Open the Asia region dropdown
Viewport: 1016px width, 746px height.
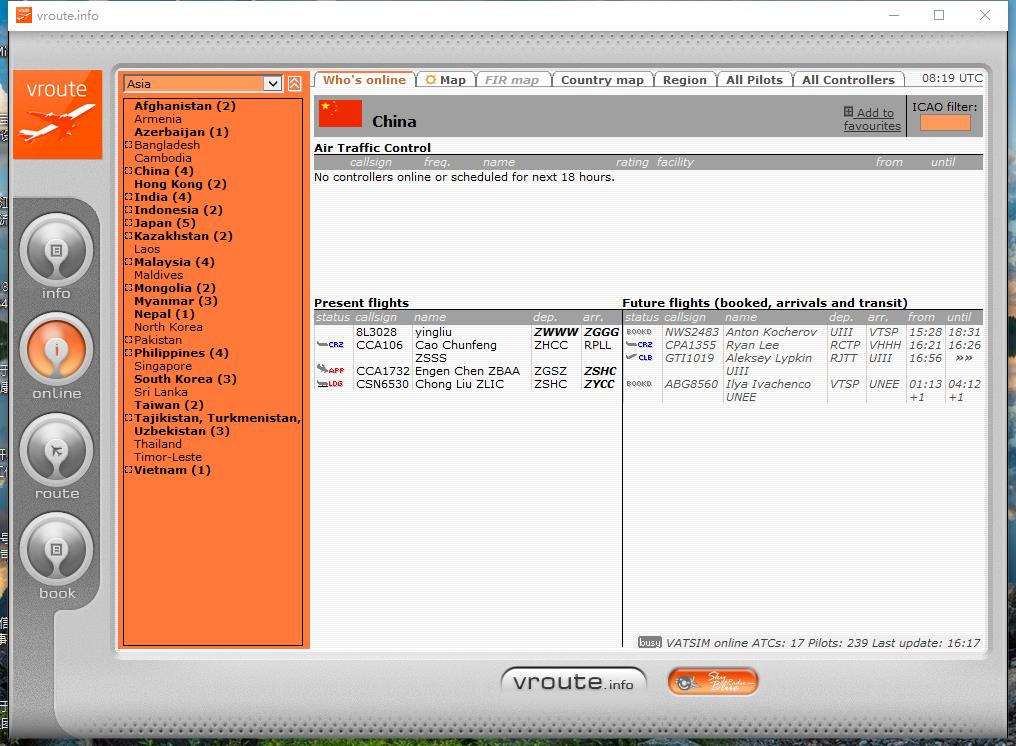coord(272,84)
